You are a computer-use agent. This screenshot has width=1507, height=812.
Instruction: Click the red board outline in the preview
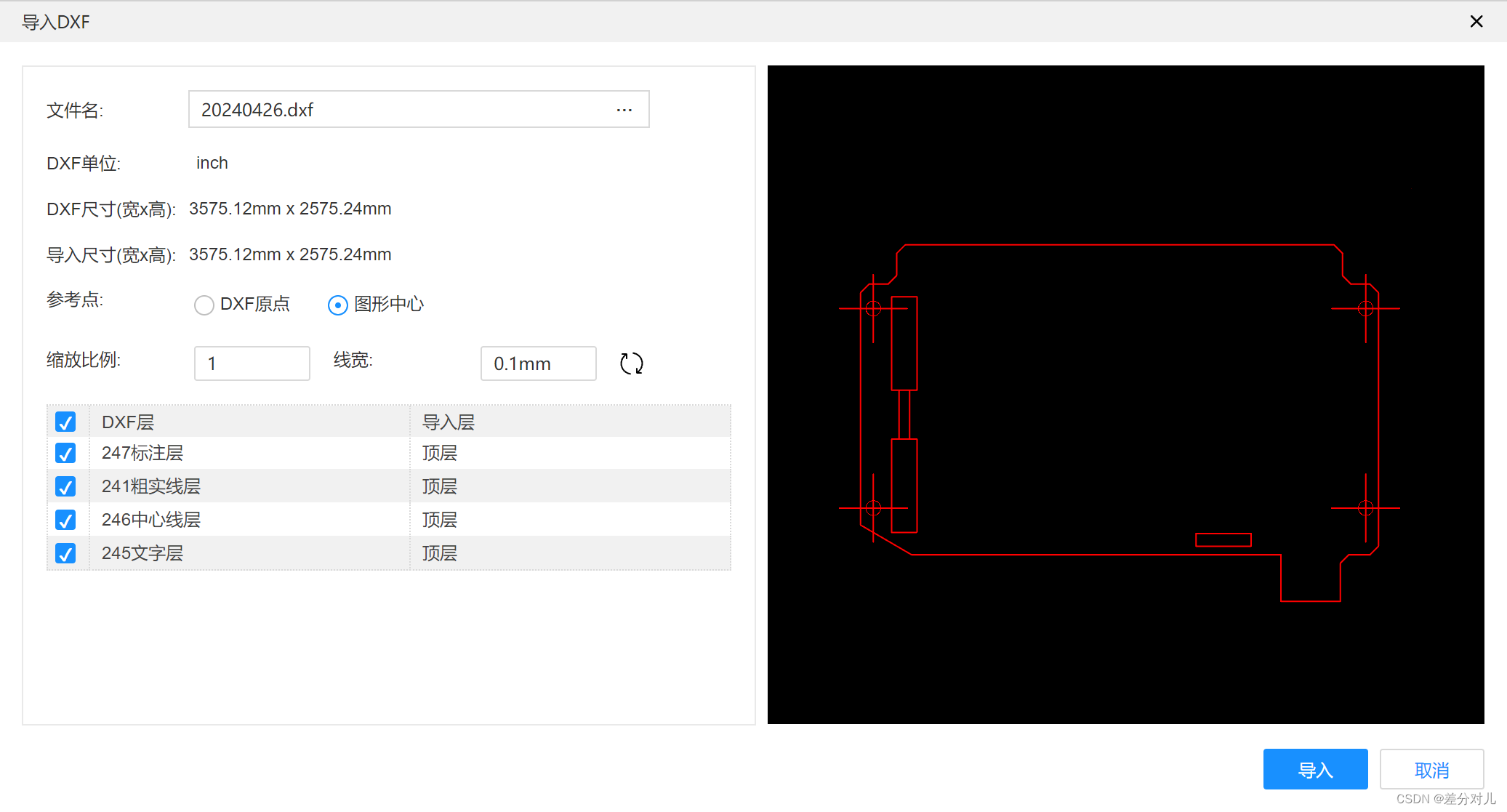pos(1127,245)
